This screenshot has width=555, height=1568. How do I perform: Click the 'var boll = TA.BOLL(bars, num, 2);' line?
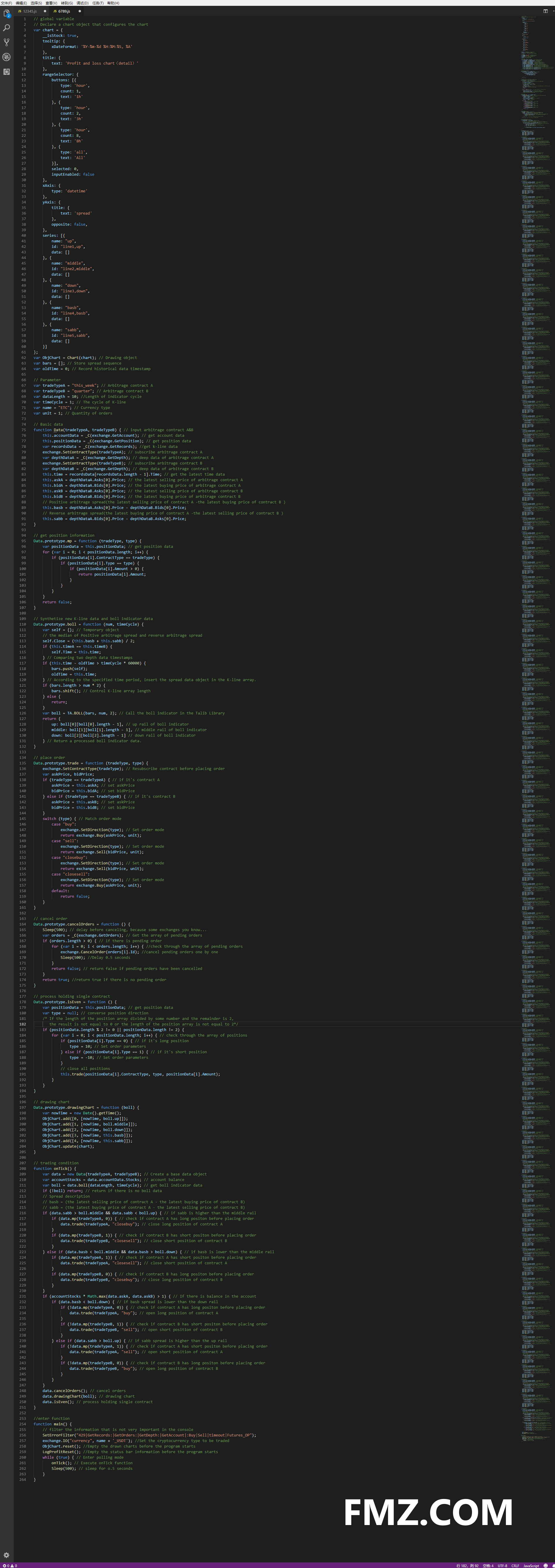pos(79,713)
